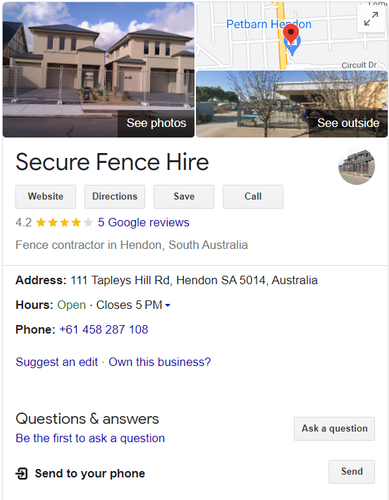Screen dimensions: 389x500
Task: Call Secure Fence Hire
Action: [253, 197]
